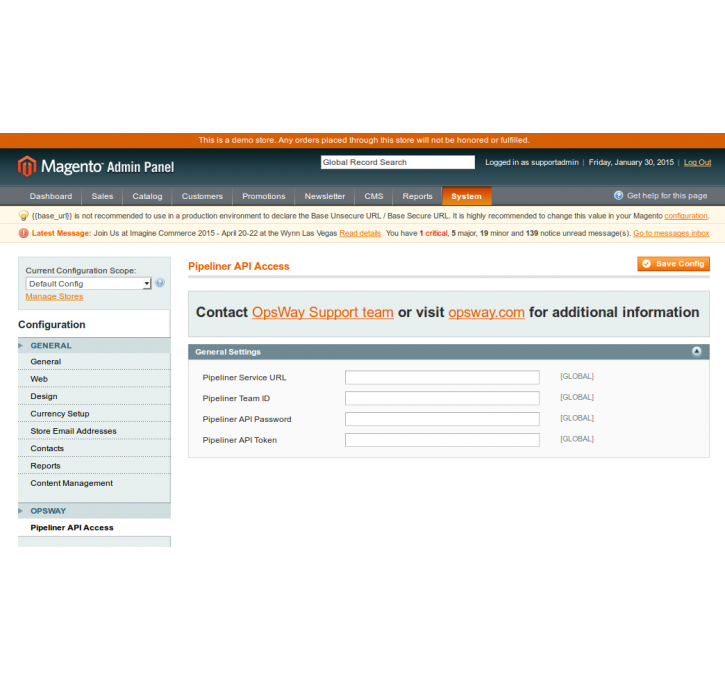
Task: Open the Promotions menu
Action: click(264, 196)
